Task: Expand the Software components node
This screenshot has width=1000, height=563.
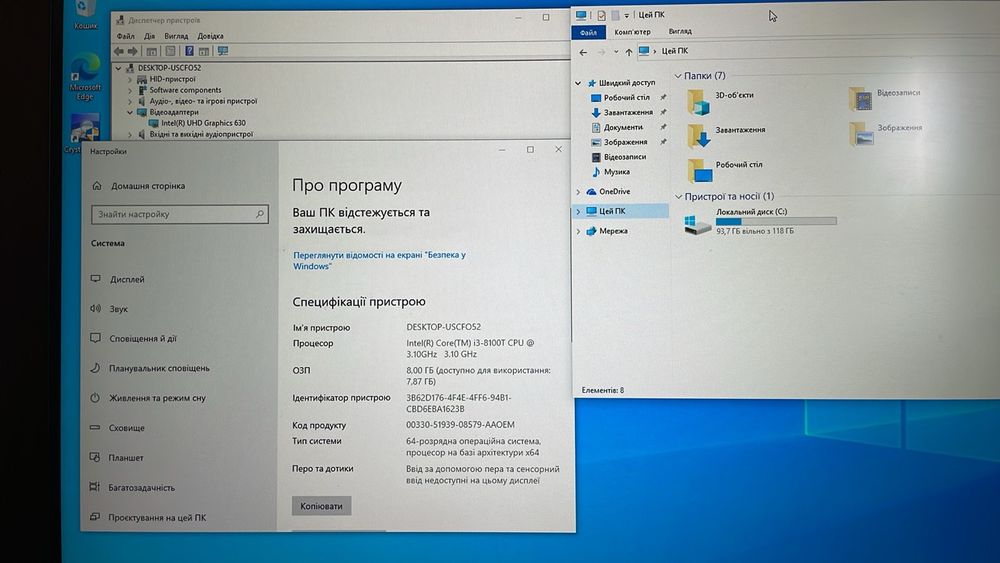Action: [129, 90]
